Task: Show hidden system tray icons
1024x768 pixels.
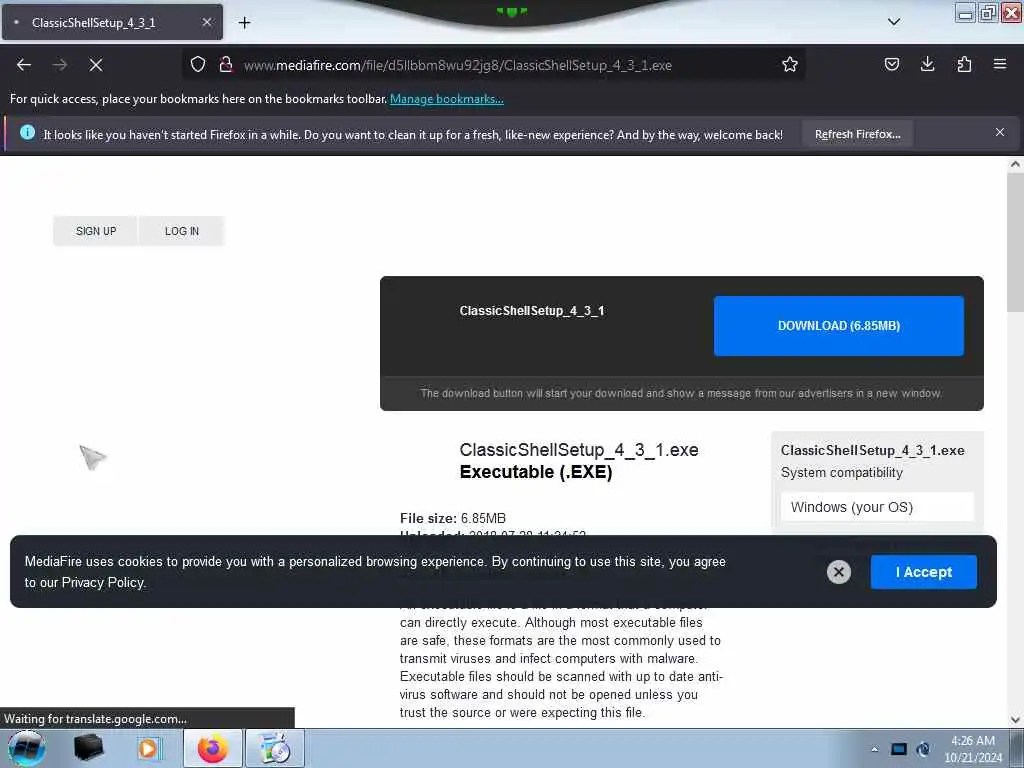Action: (874, 749)
